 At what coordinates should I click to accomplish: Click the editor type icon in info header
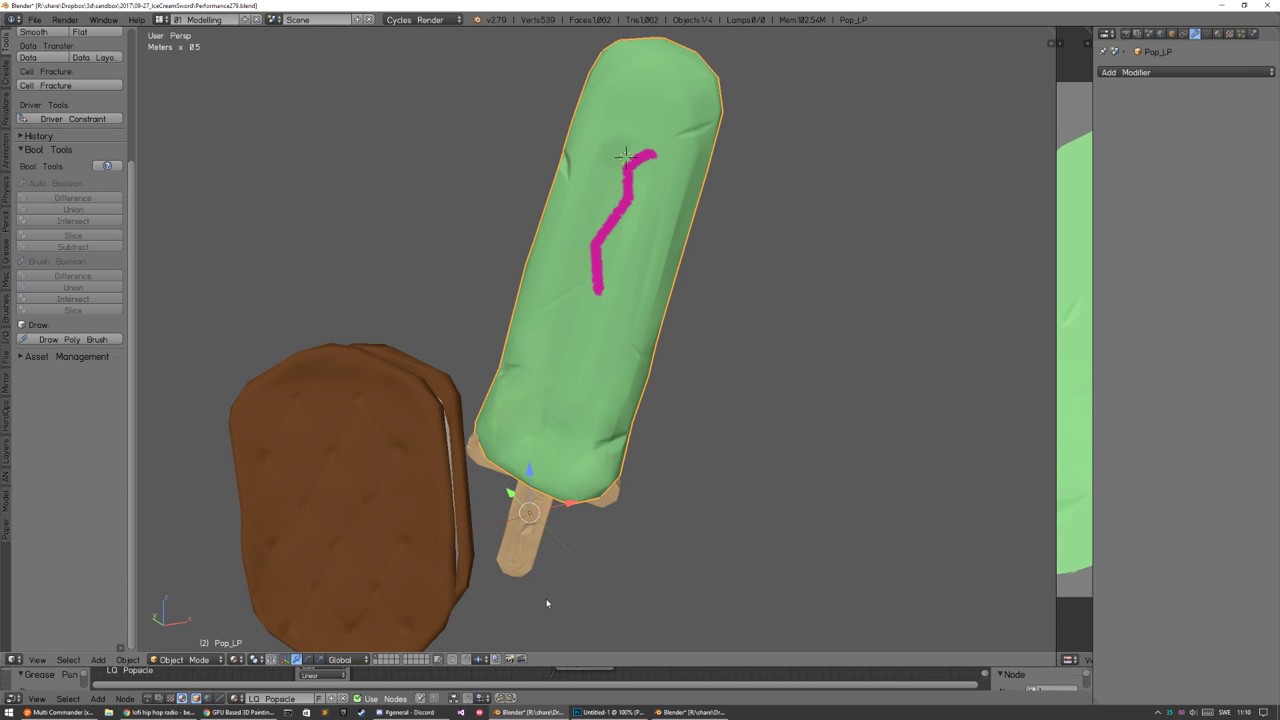click(x=14, y=20)
